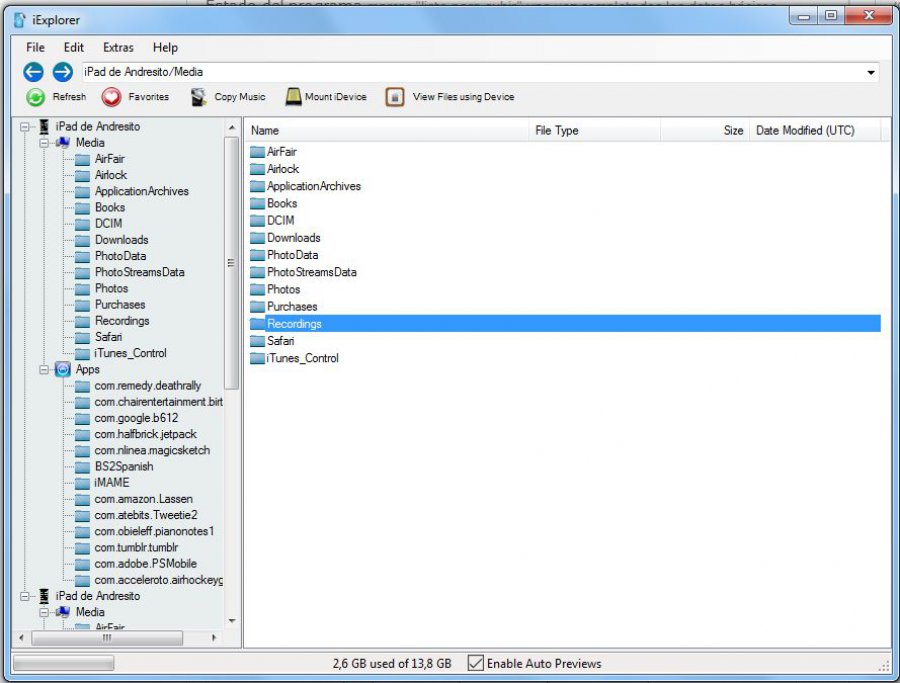The width and height of the screenshot is (900, 683).
Task: Toggle Enable Auto Previews checkbox
Action: (x=475, y=663)
